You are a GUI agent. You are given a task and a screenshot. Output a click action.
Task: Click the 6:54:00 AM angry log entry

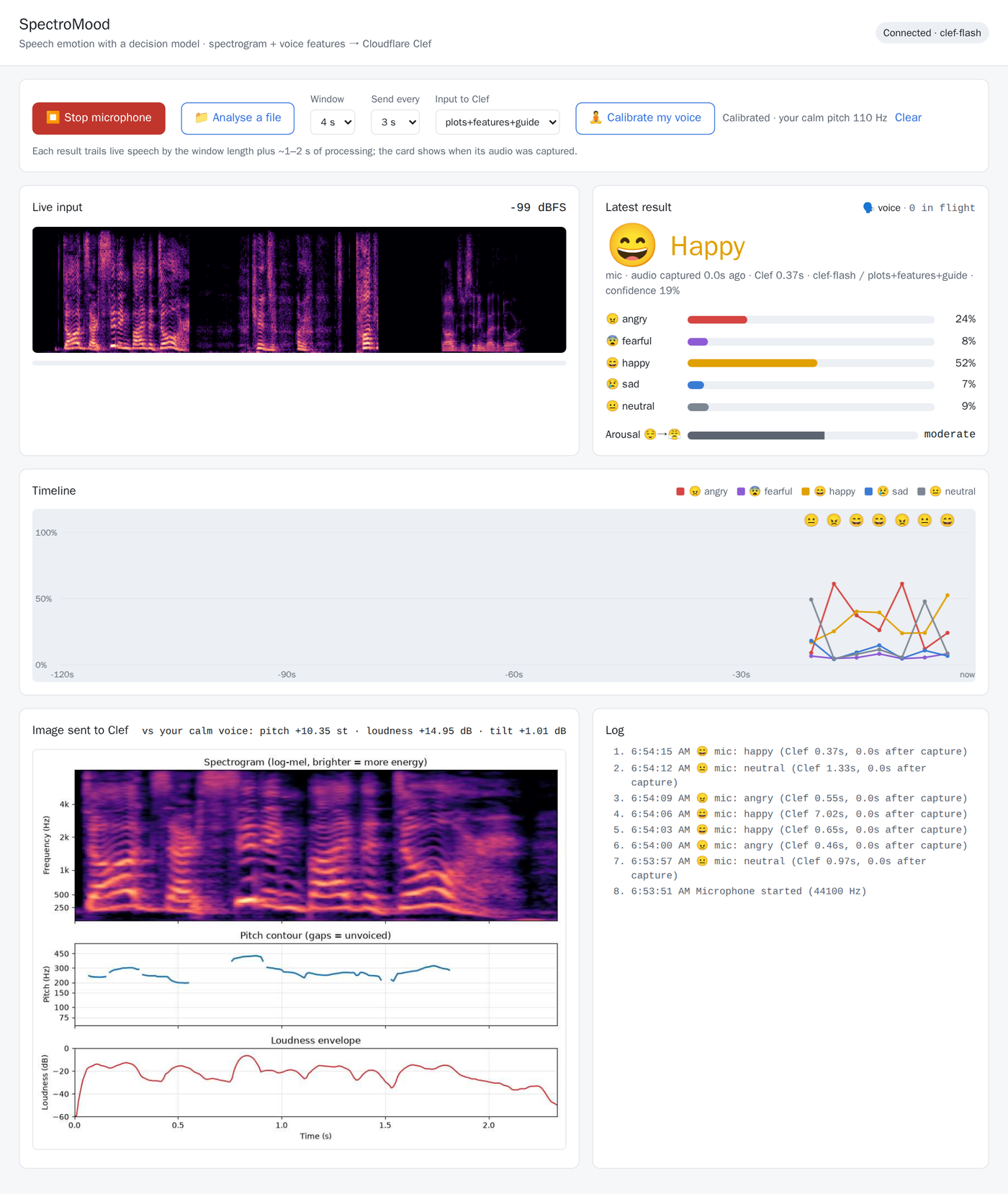799,846
